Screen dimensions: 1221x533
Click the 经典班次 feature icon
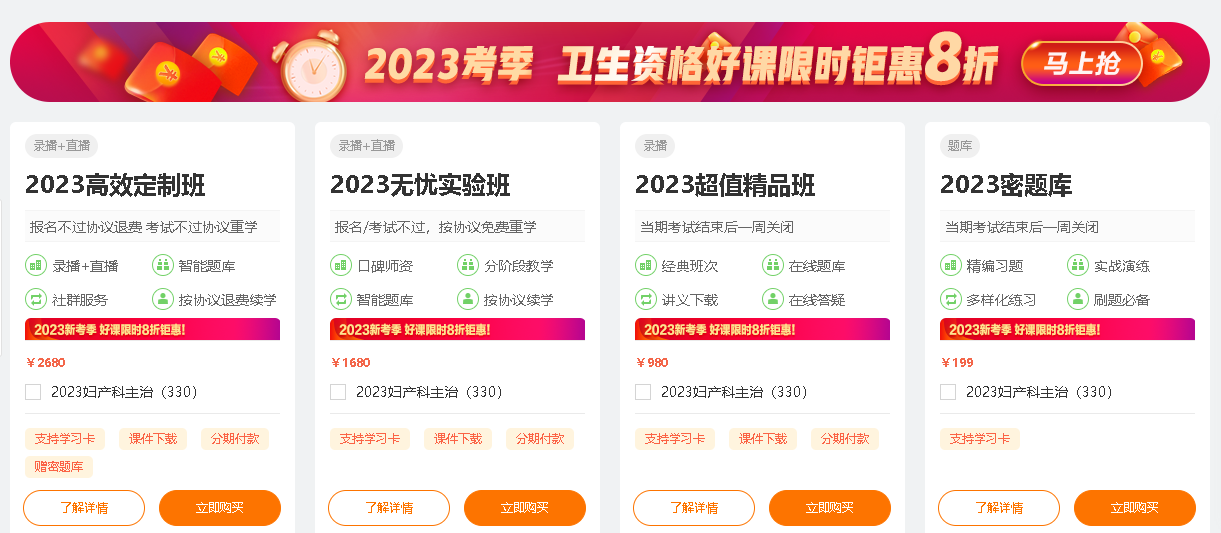(x=646, y=265)
